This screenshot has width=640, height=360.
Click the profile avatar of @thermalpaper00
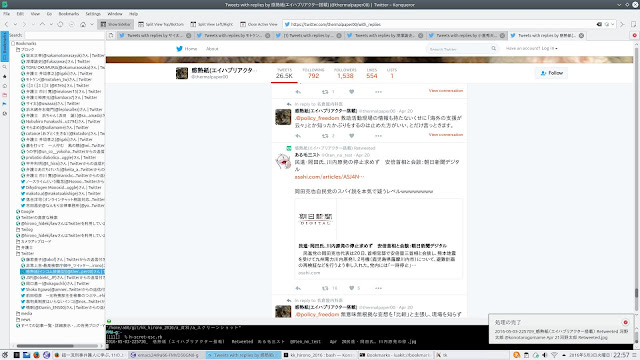click(x=182, y=73)
